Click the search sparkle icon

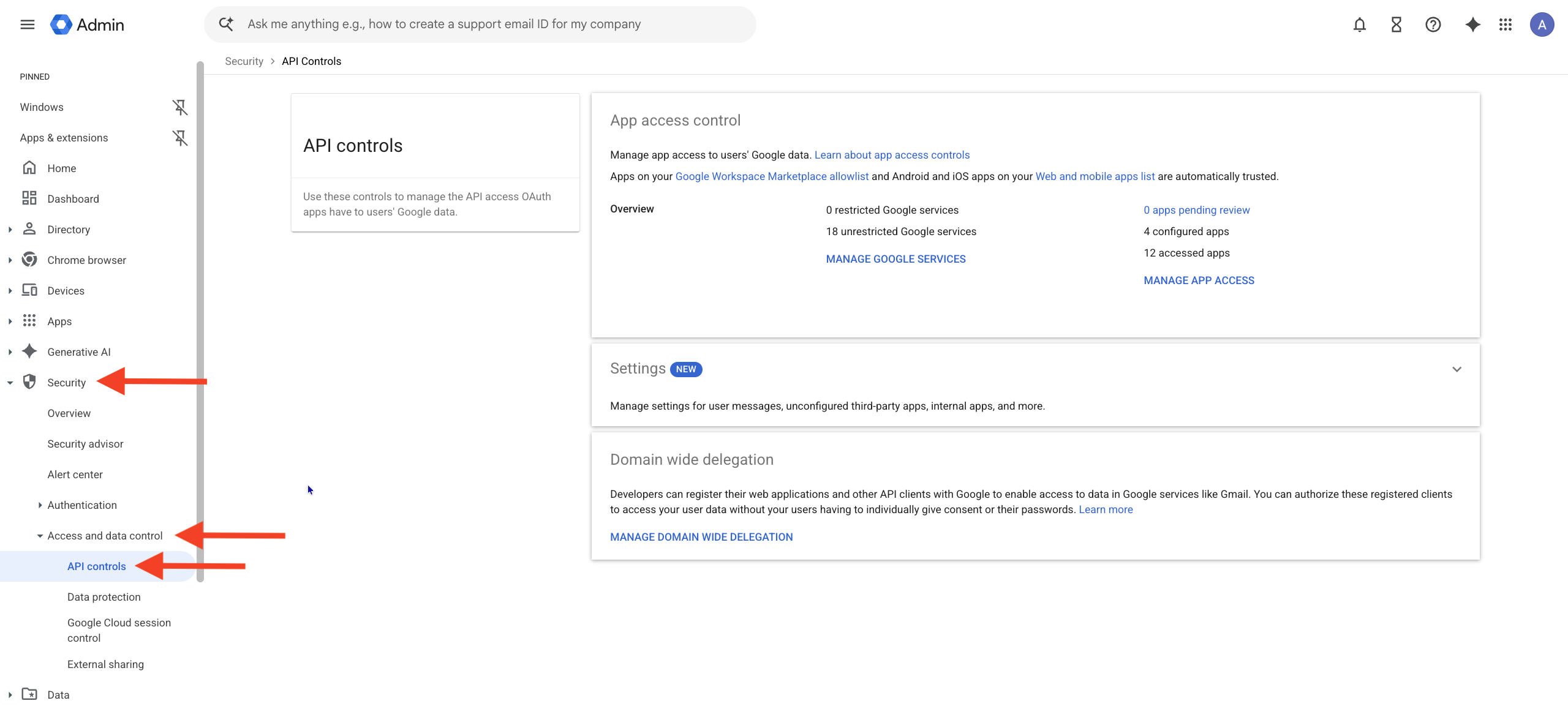tap(226, 24)
